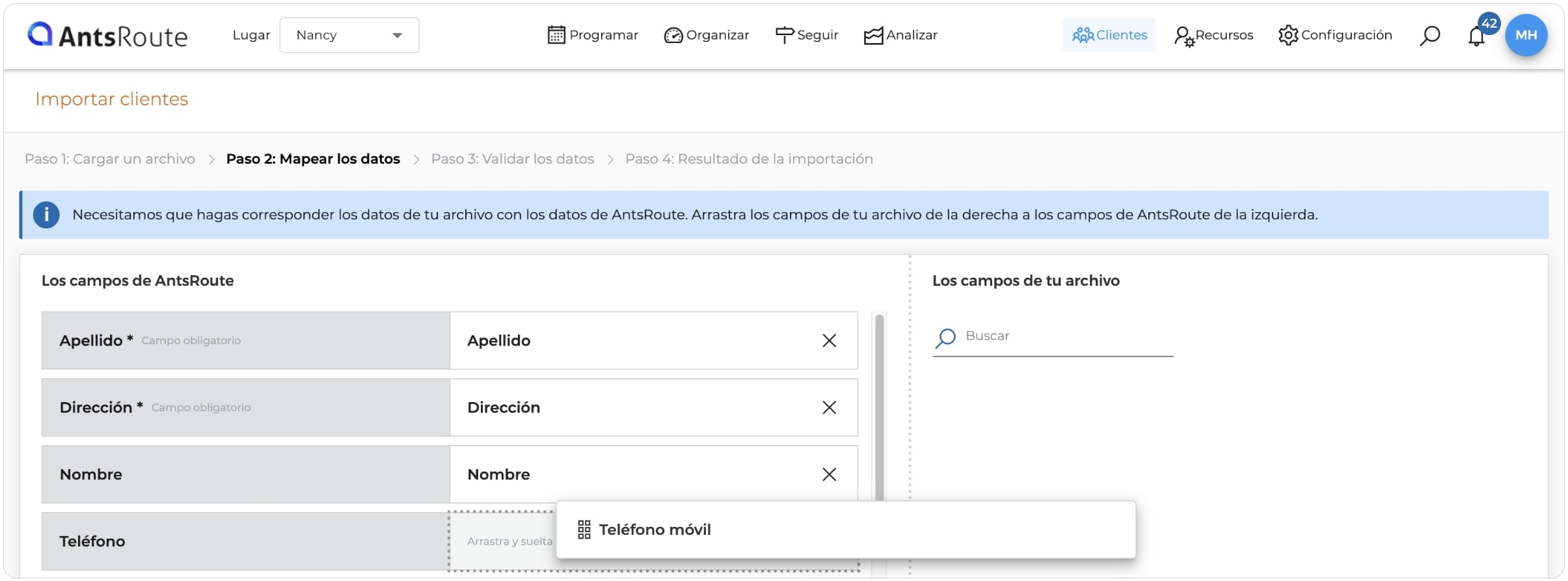Remove the Apellido field mapping

coord(829,341)
